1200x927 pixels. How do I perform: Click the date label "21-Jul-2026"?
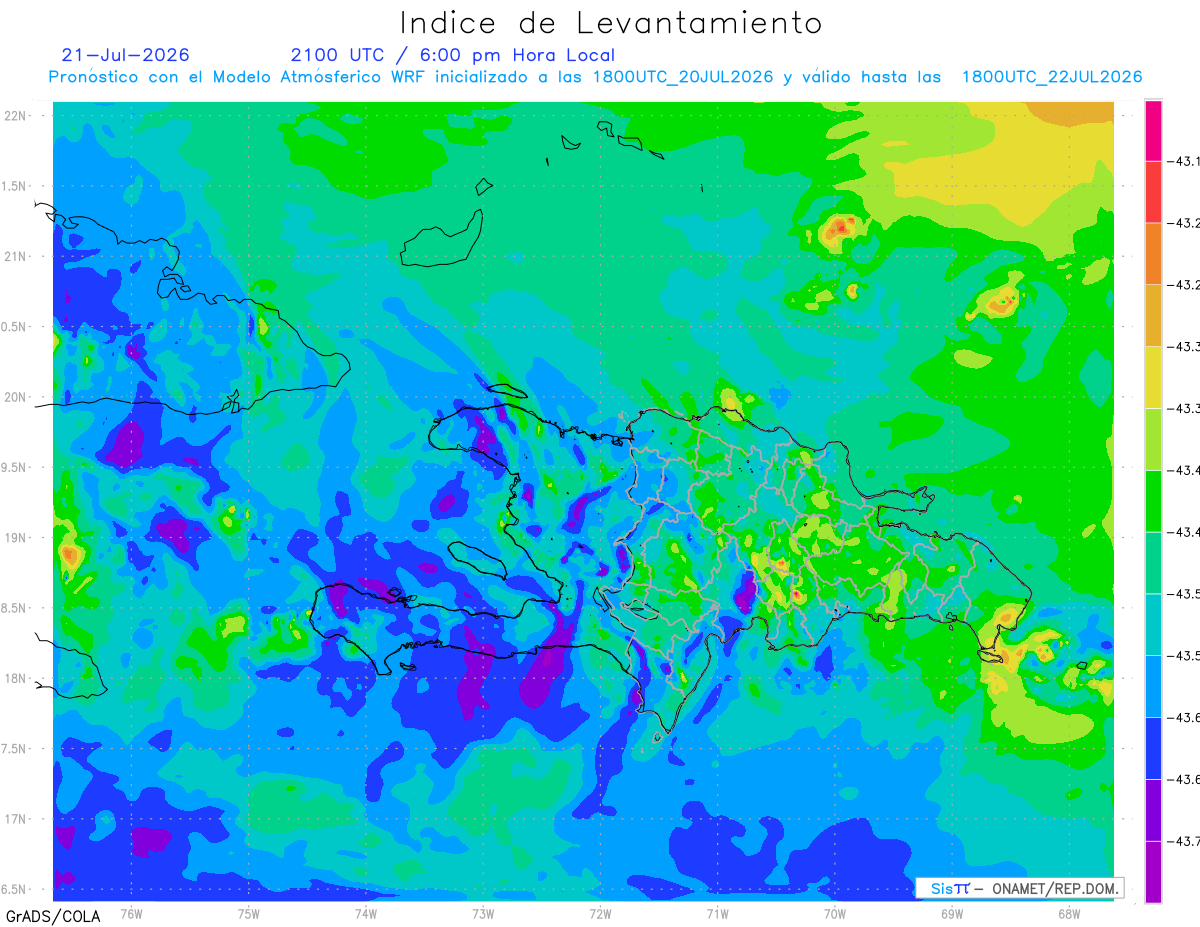click(125, 55)
